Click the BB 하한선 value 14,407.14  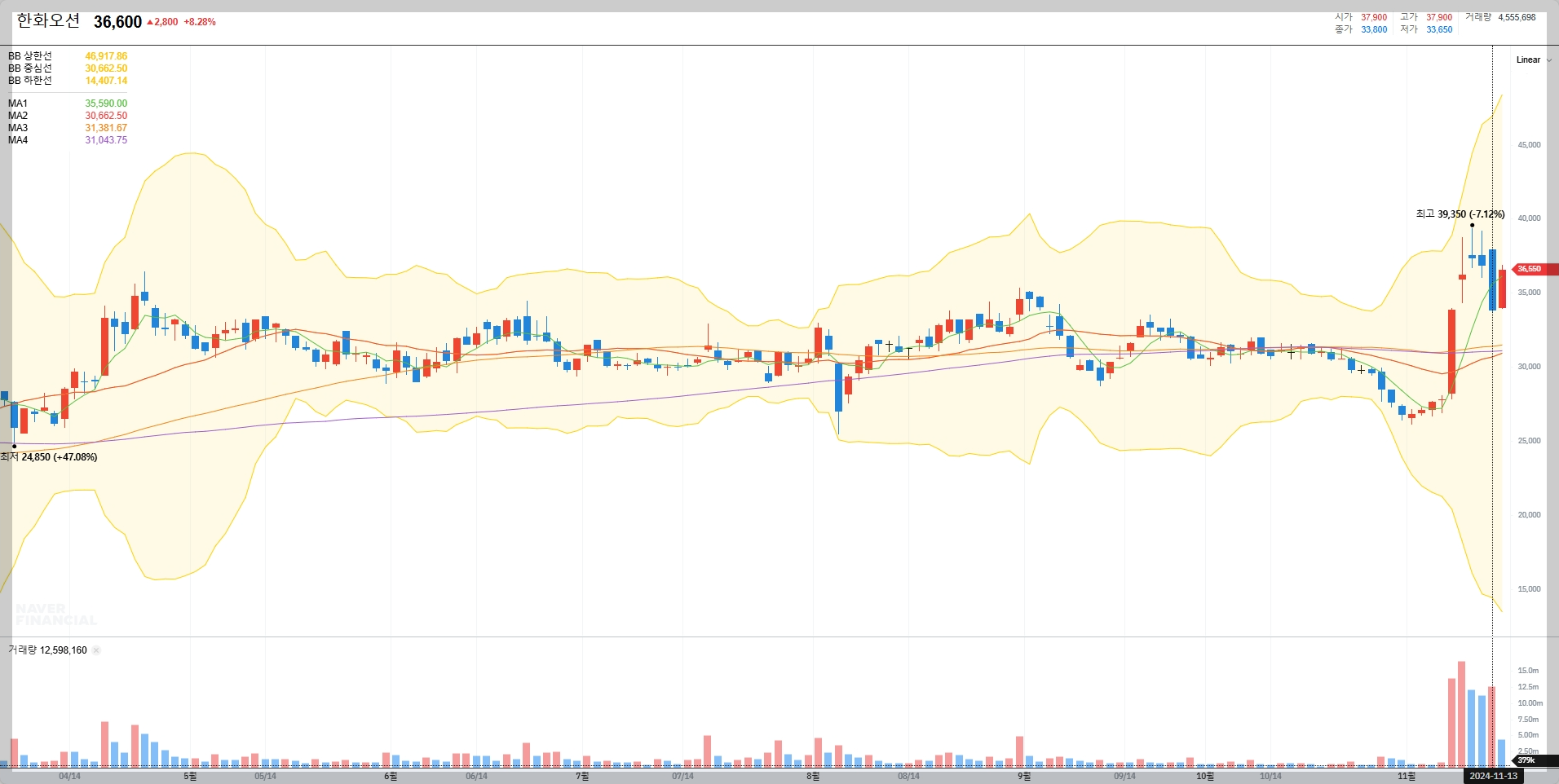[x=106, y=81]
